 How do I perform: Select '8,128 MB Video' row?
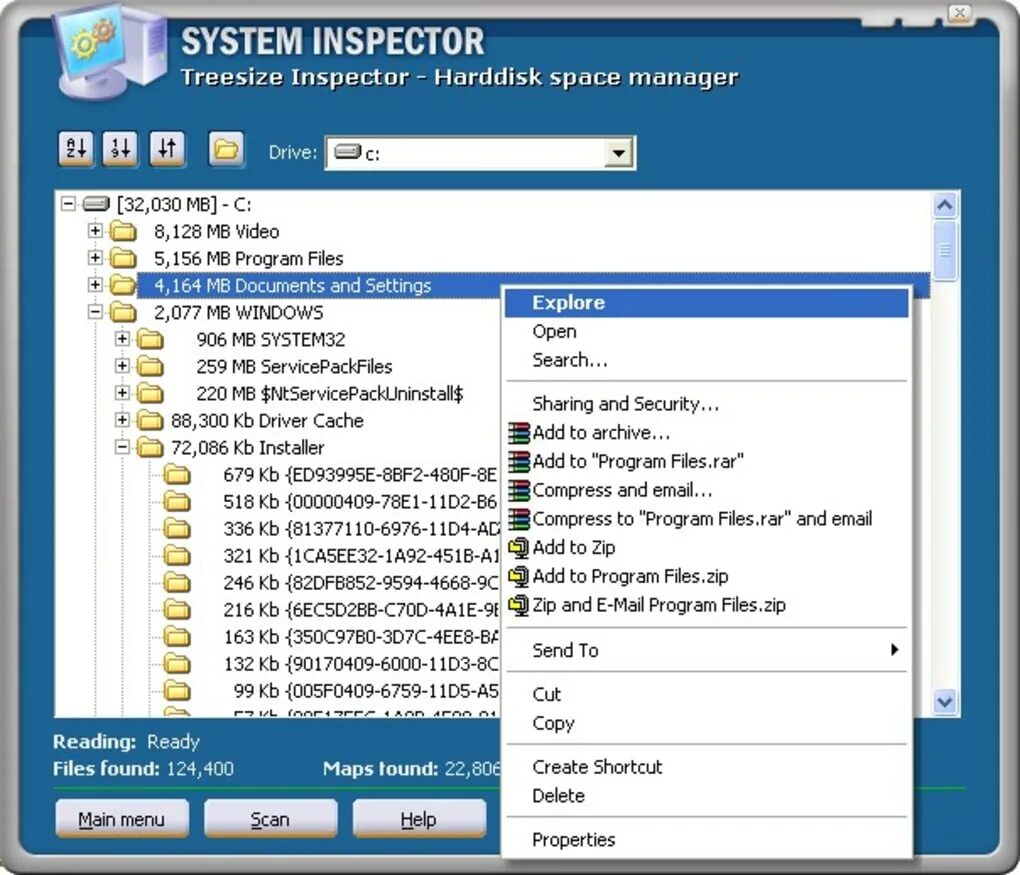tap(217, 232)
